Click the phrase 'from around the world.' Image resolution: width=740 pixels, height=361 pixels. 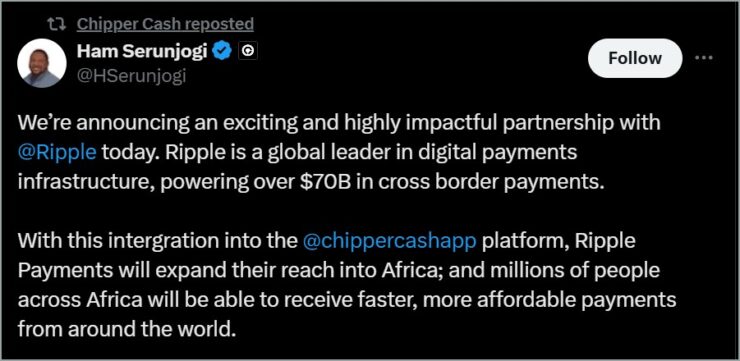point(126,328)
